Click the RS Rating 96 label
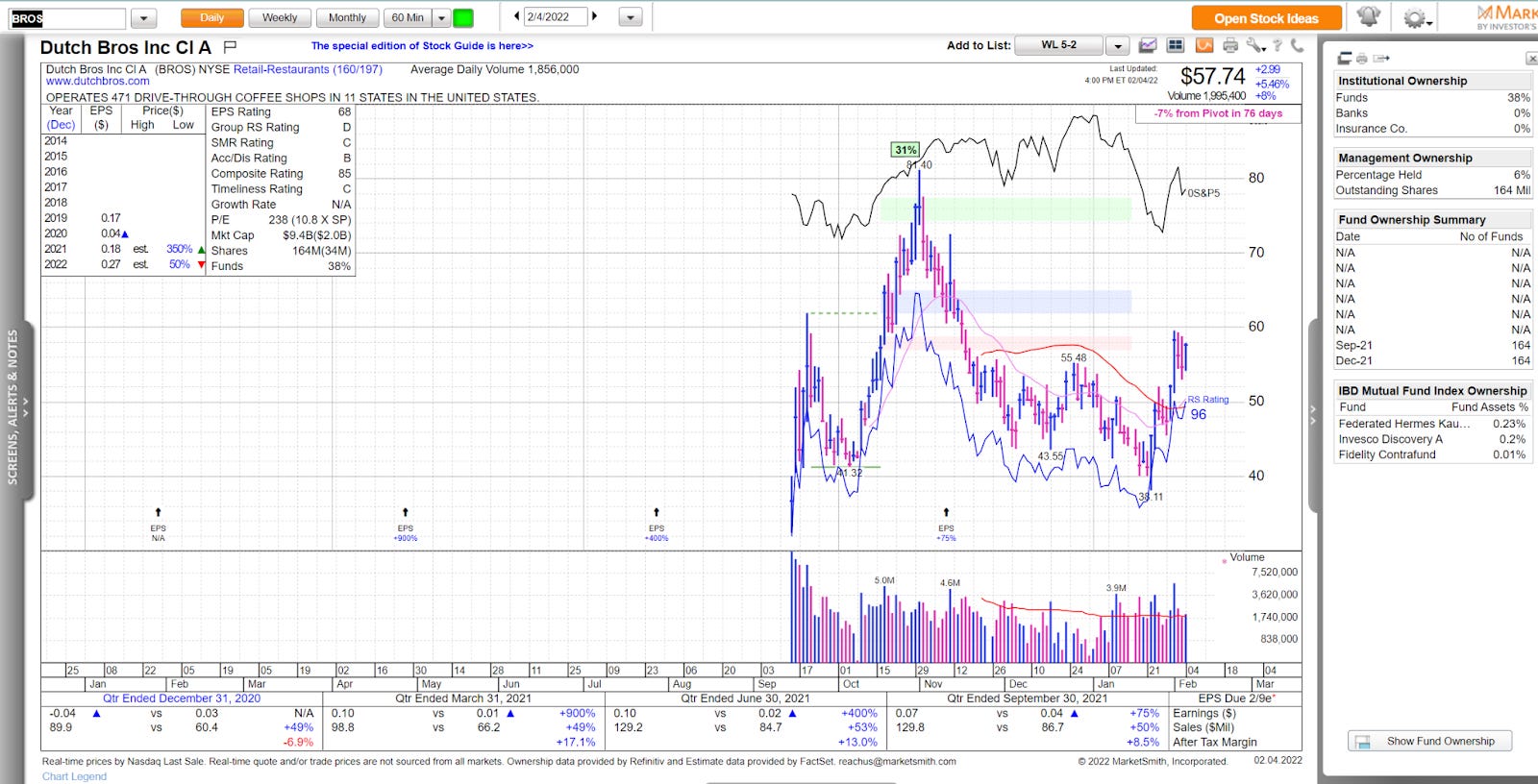 (1207, 407)
